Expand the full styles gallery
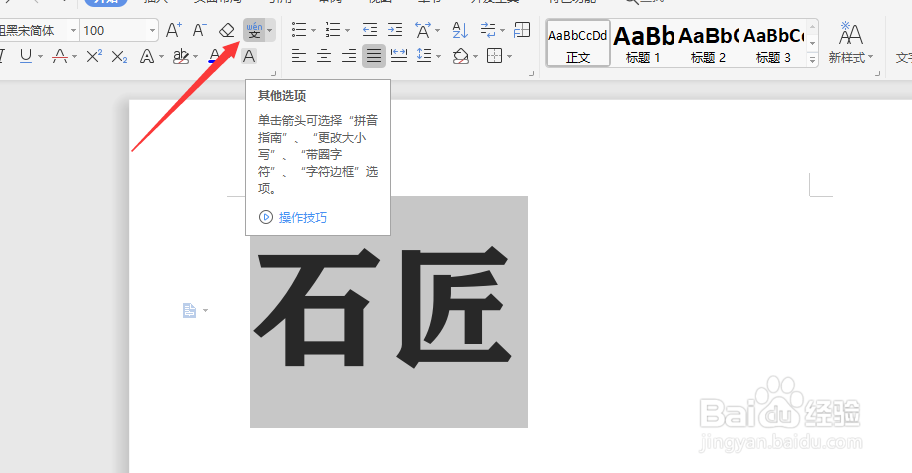Viewport: 912px width, 473px height. 813,59
